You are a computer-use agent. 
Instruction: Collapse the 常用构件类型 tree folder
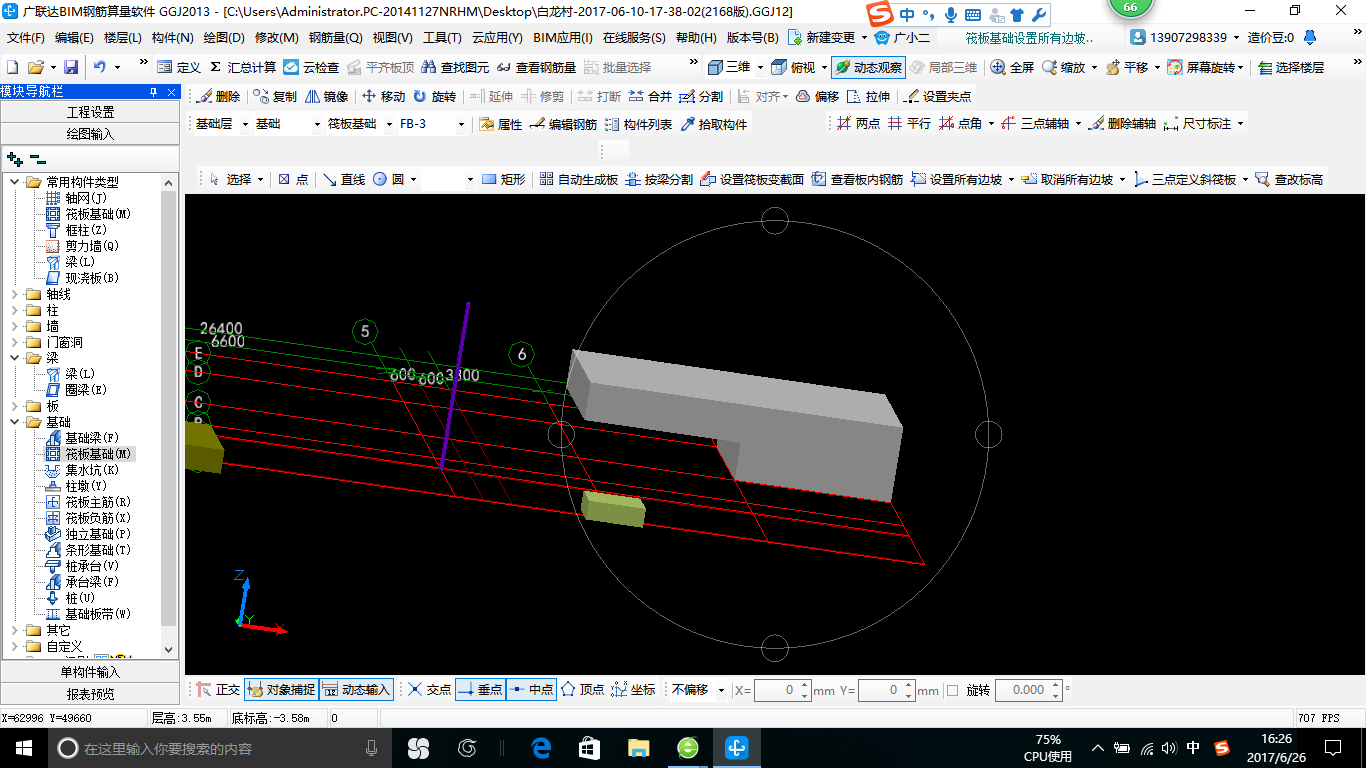tap(15, 182)
